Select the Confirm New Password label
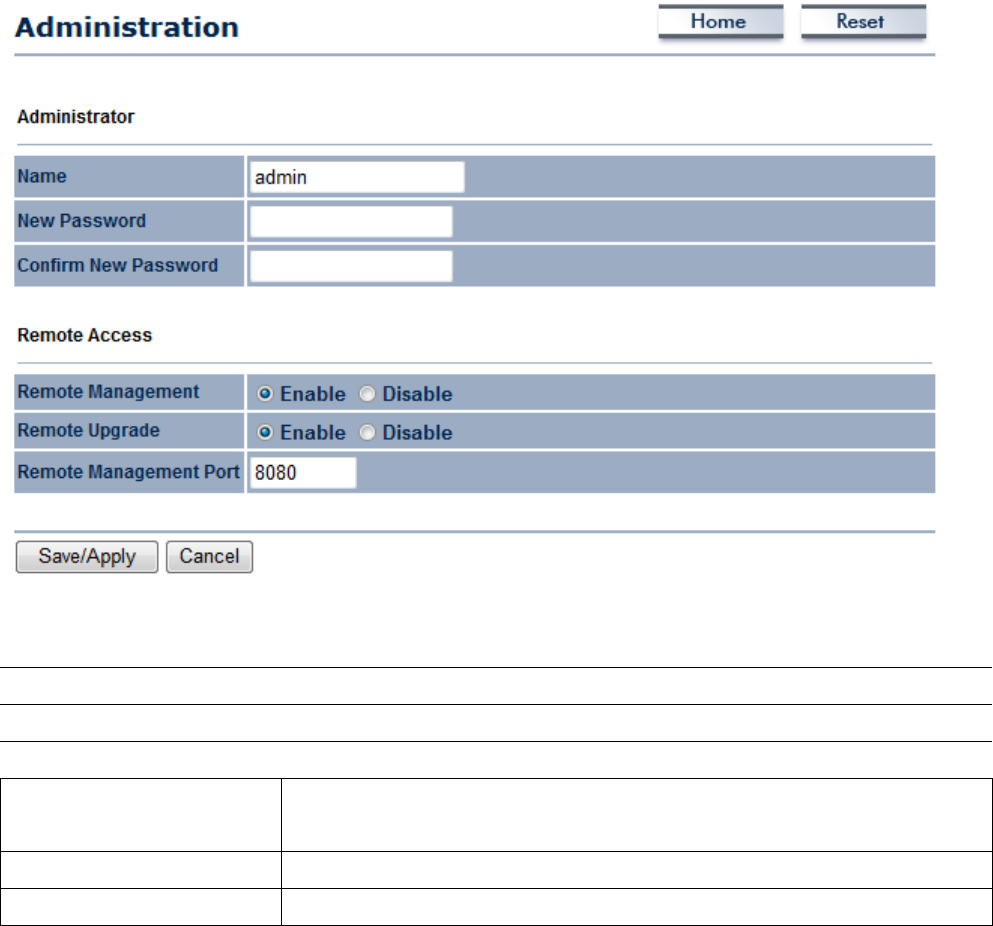 coord(118,265)
